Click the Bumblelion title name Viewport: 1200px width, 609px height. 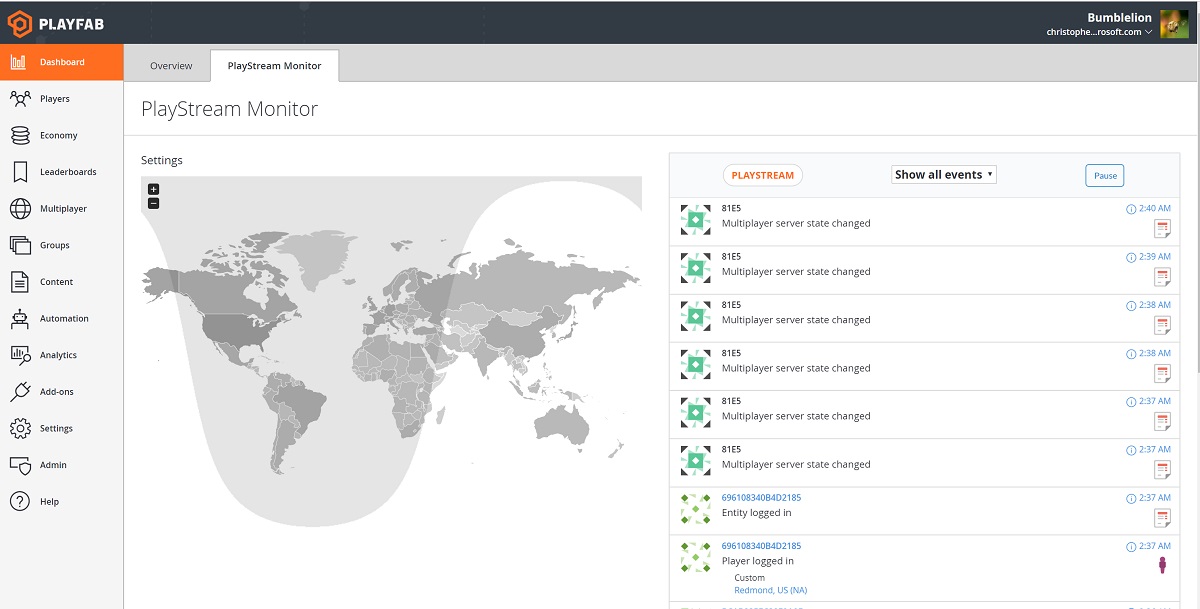pyautogui.click(x=1119, y=17)
